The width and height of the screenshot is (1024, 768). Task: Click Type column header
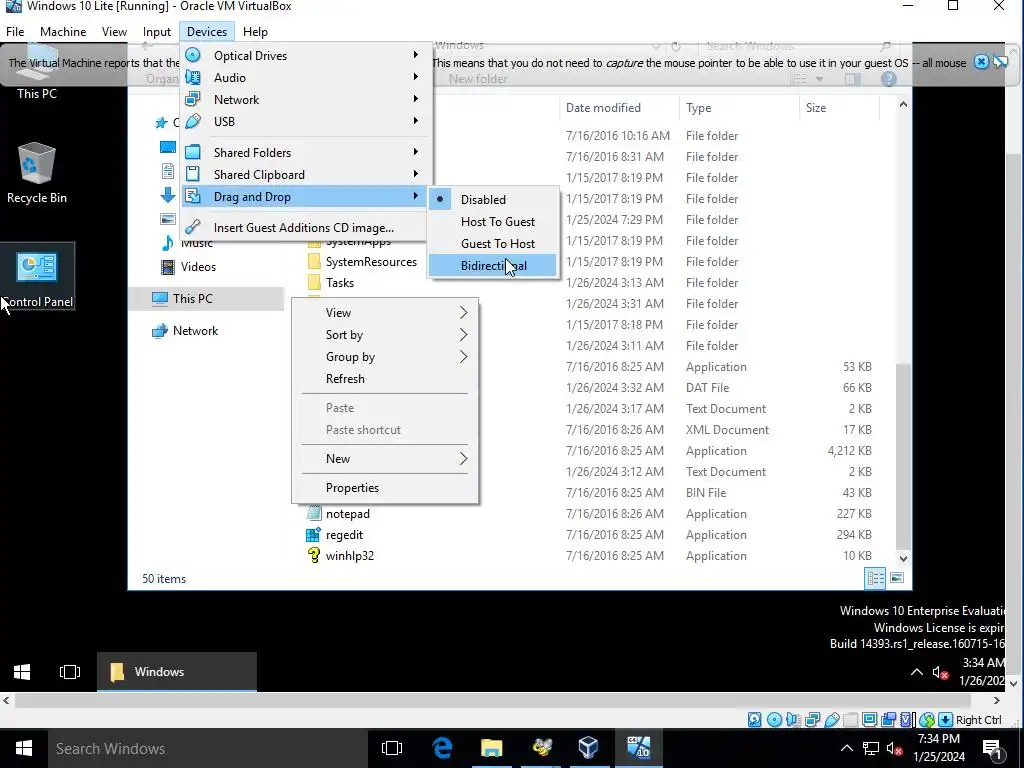(x=739, y=108)
